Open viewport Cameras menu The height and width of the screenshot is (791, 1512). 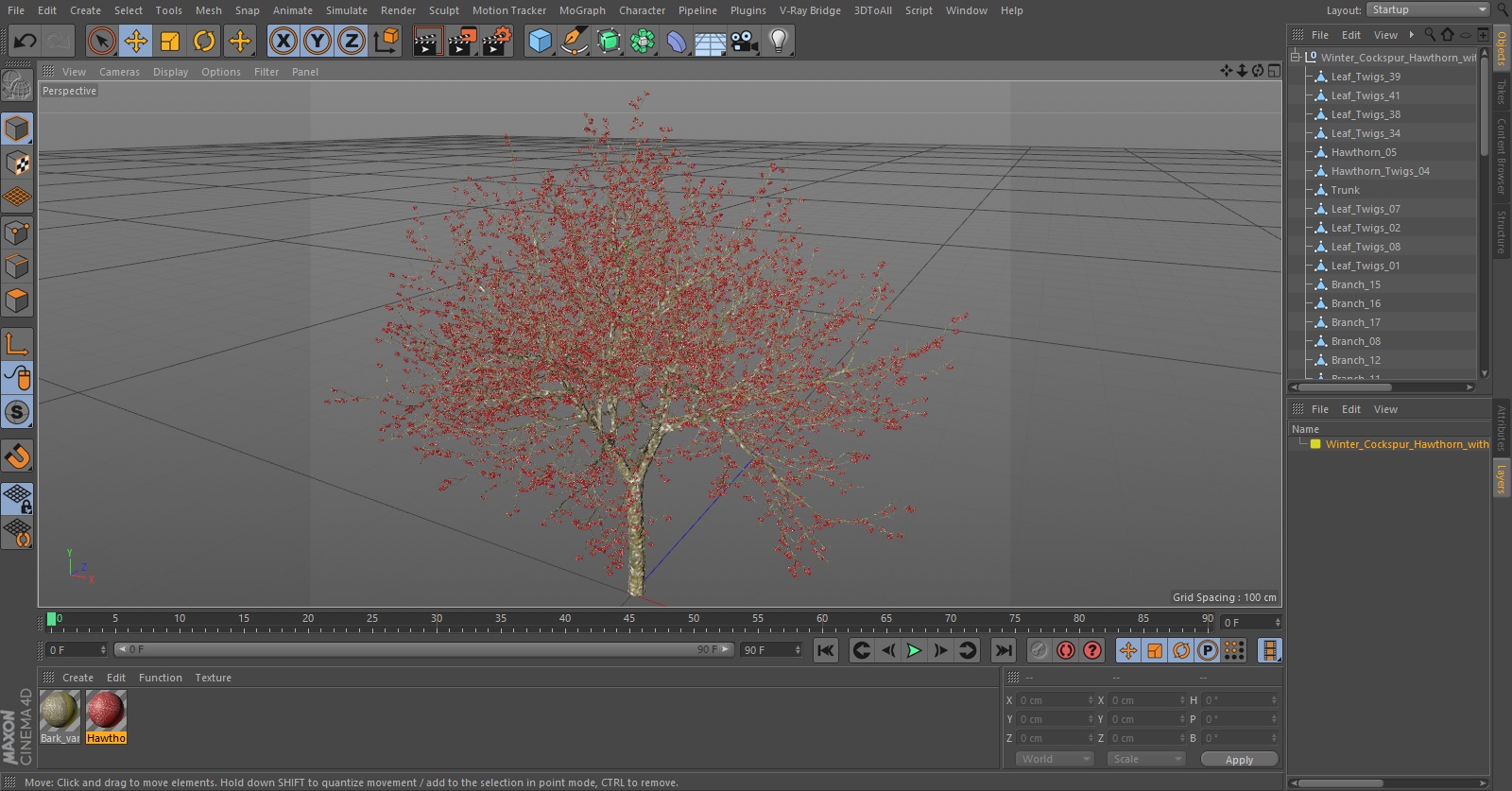tap(119, 72)
